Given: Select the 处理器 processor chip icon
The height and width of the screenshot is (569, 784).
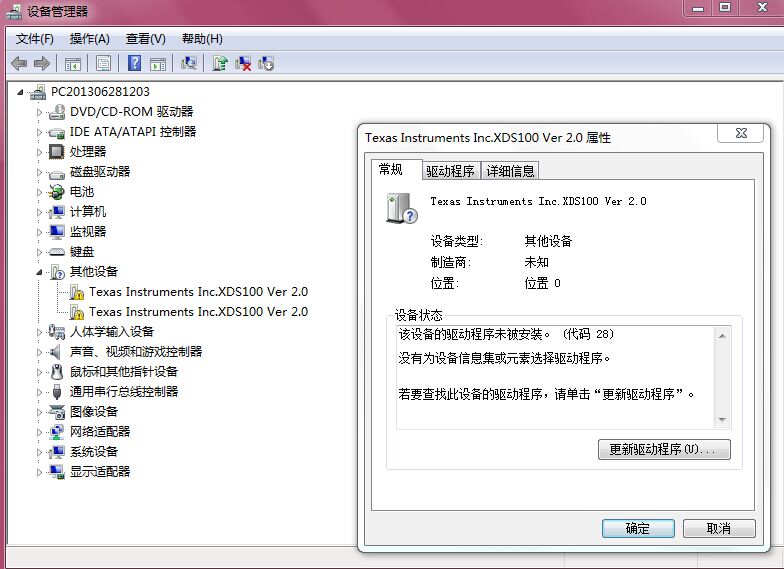Looking at the screenshot, I should pos(56,152).
